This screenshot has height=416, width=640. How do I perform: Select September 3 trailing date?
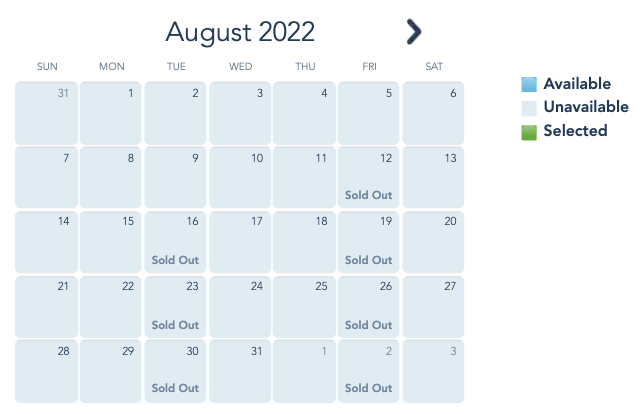(433, 371)
